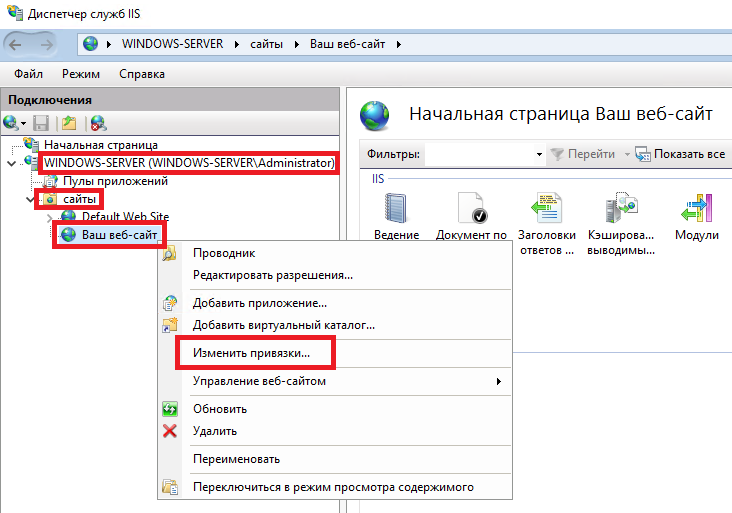Open the Модули feature icon
This screenshot has height=513, width=732.
tap(697, 208)
